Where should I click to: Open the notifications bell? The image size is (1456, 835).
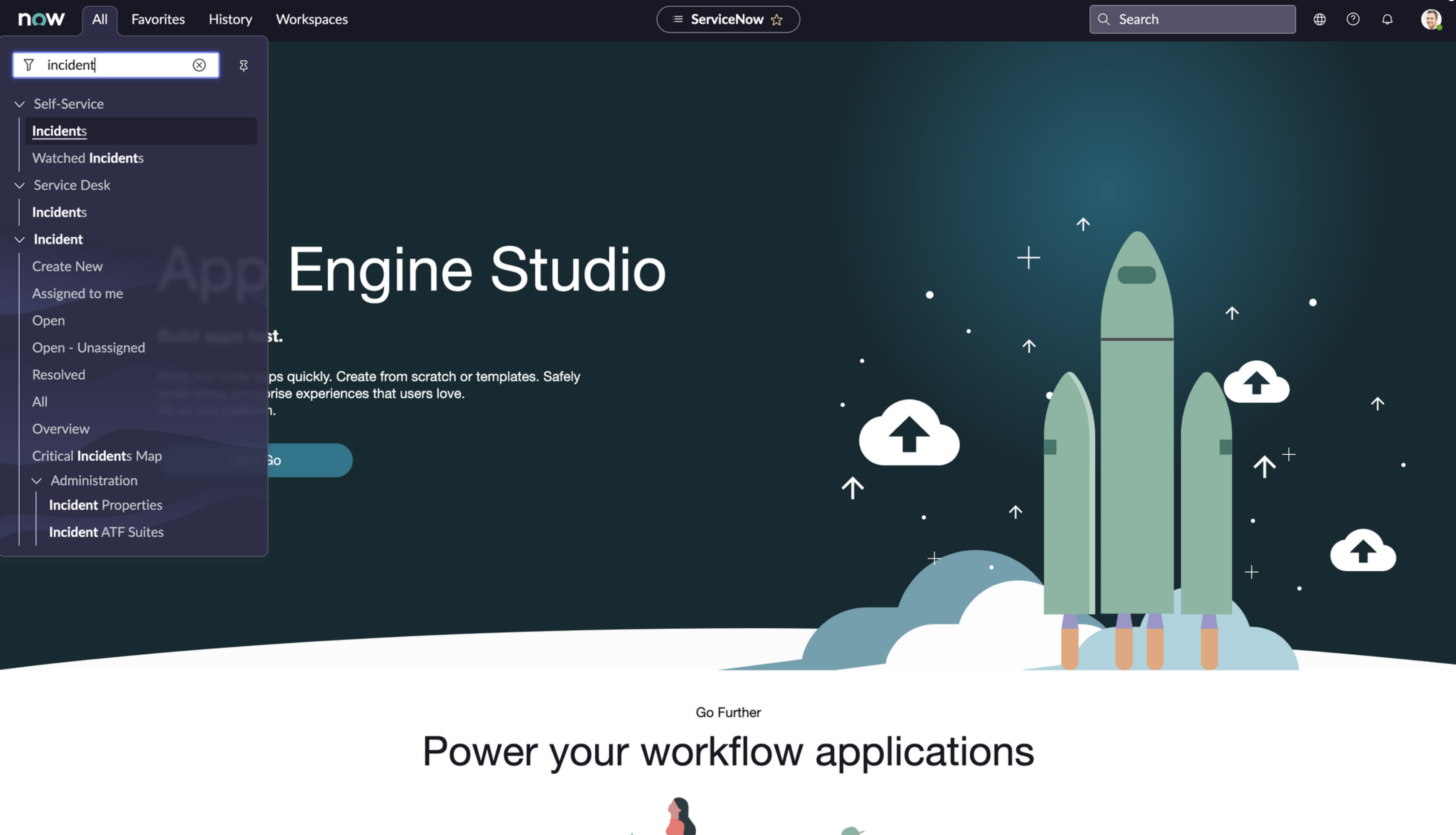coord(1387,19)
